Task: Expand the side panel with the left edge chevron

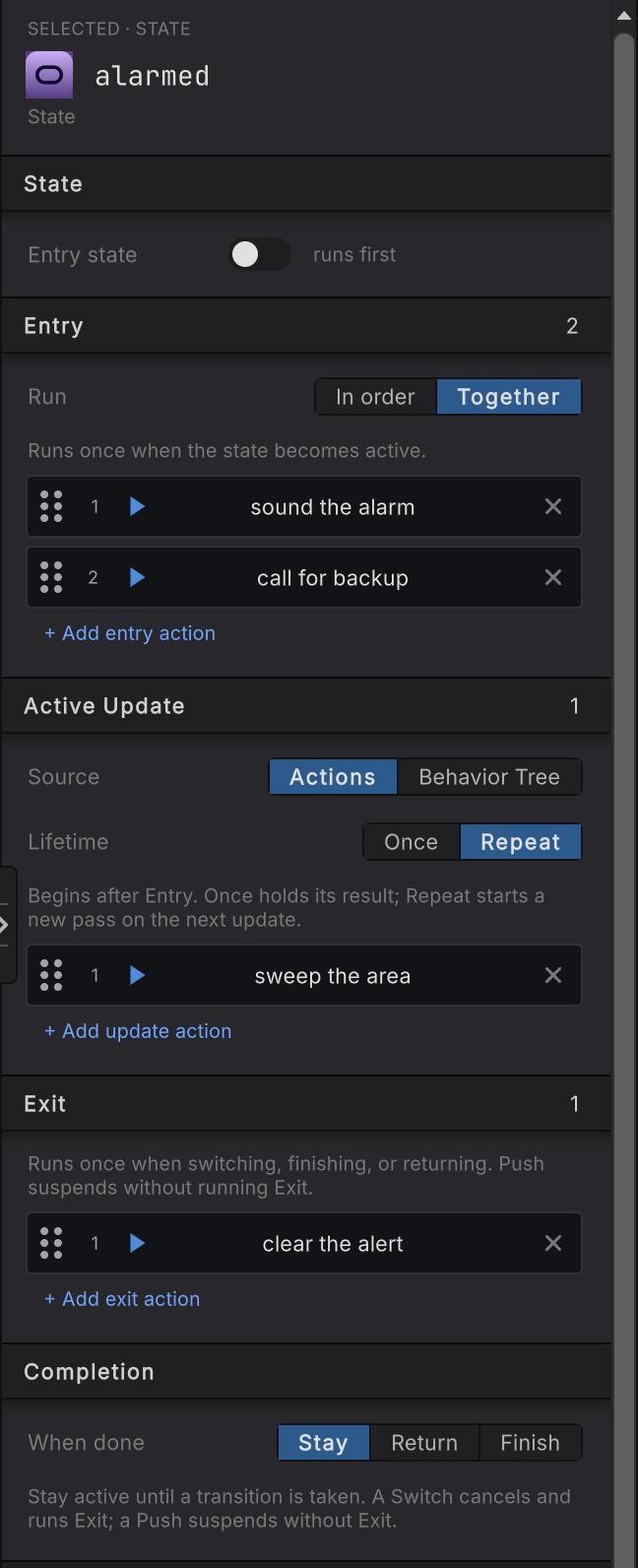Action: 6,925
